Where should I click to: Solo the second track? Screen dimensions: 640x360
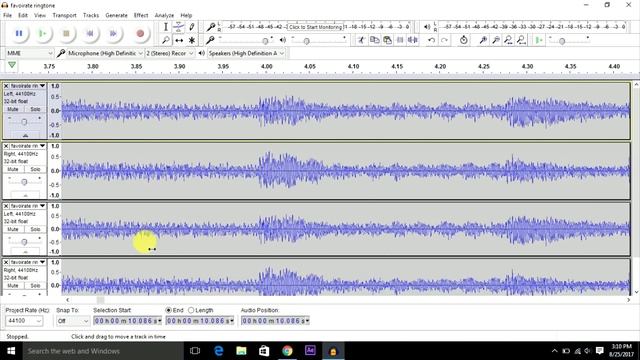[35, 169]
